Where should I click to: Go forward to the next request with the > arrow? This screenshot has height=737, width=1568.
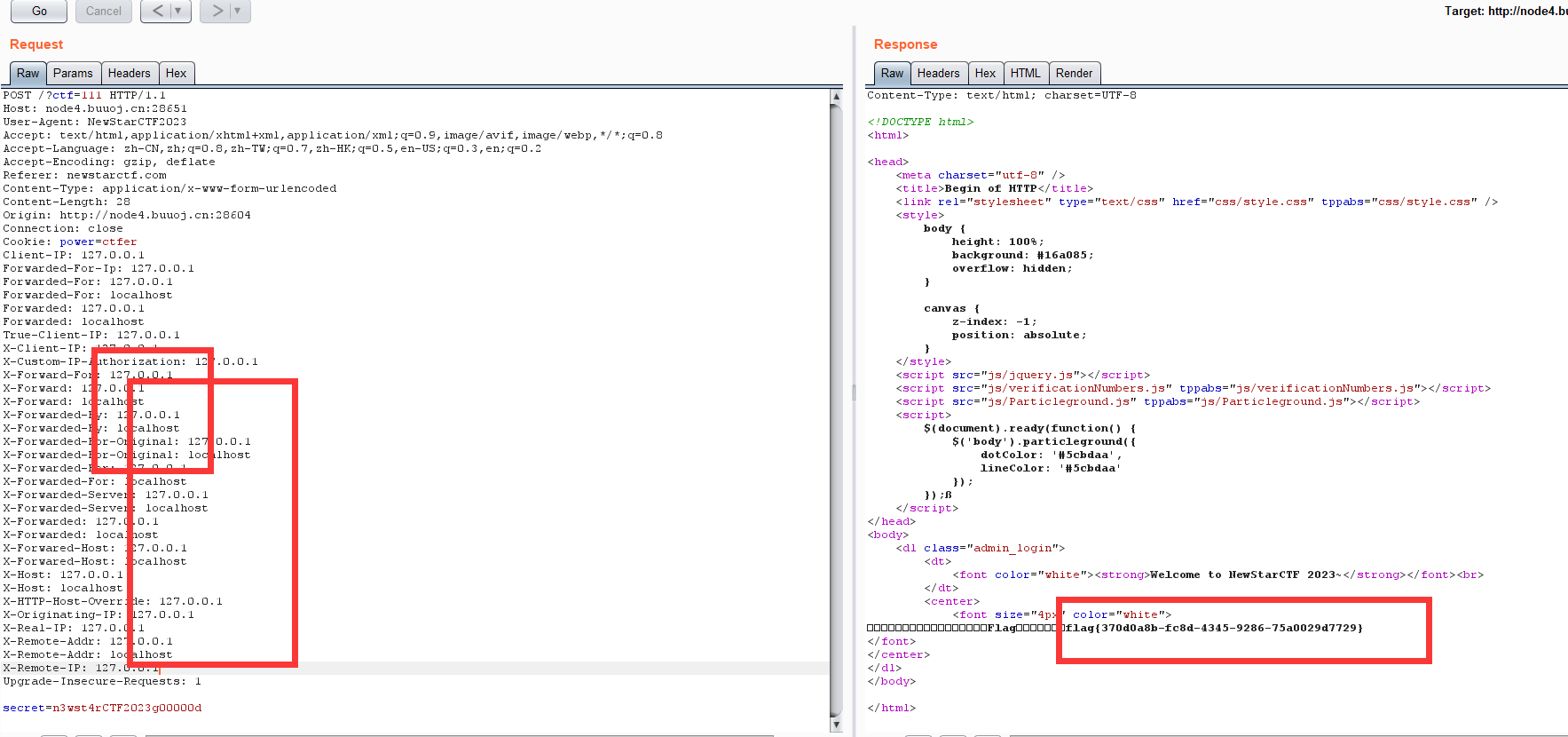coord(217,11)
